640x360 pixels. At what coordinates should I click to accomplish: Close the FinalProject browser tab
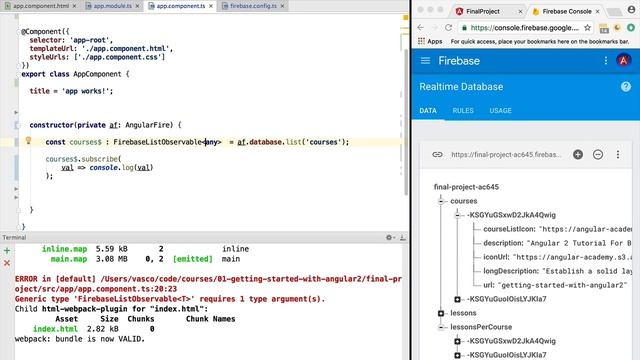coord(520,11)
